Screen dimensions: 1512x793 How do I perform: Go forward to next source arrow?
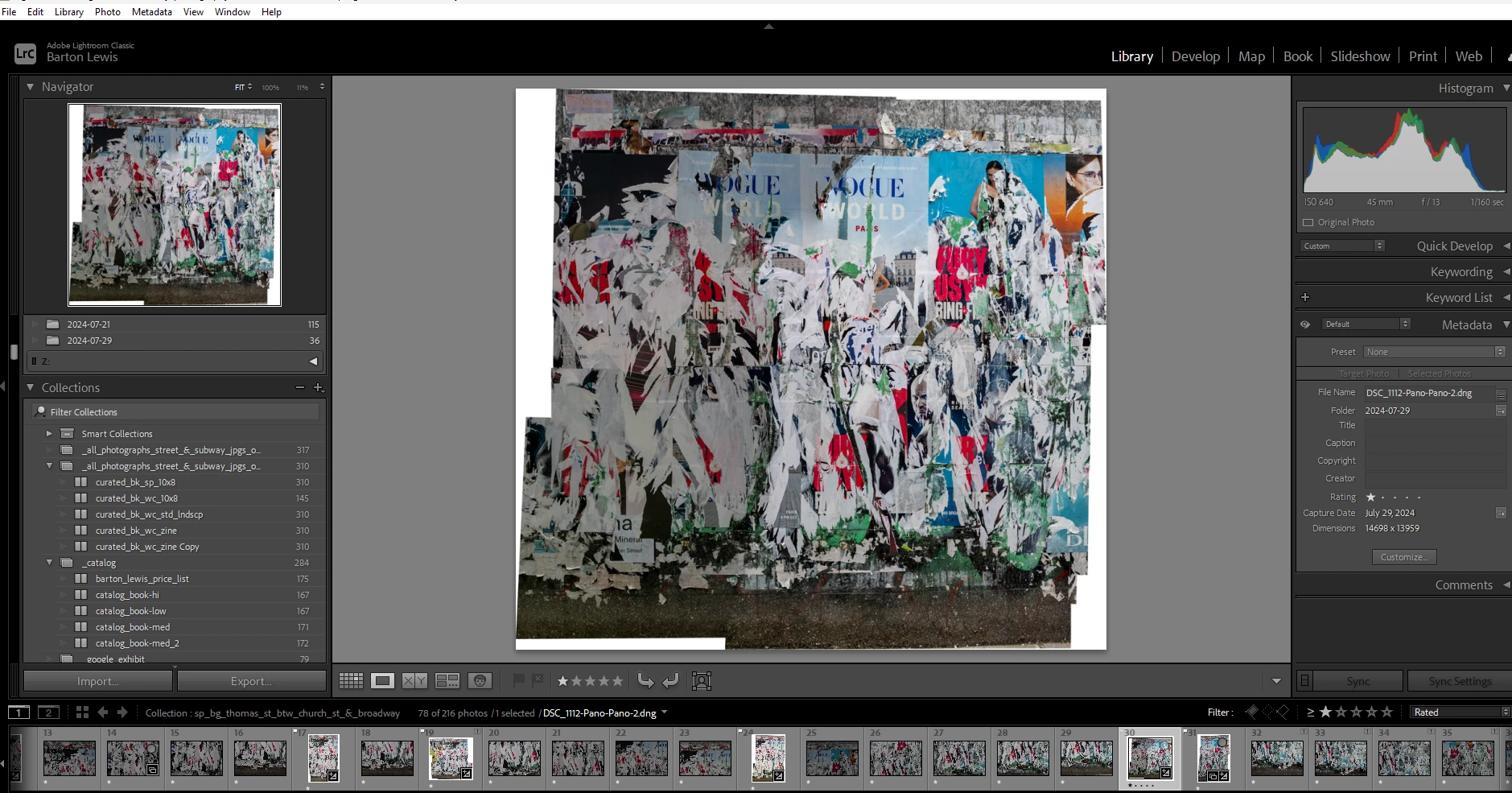122,712
